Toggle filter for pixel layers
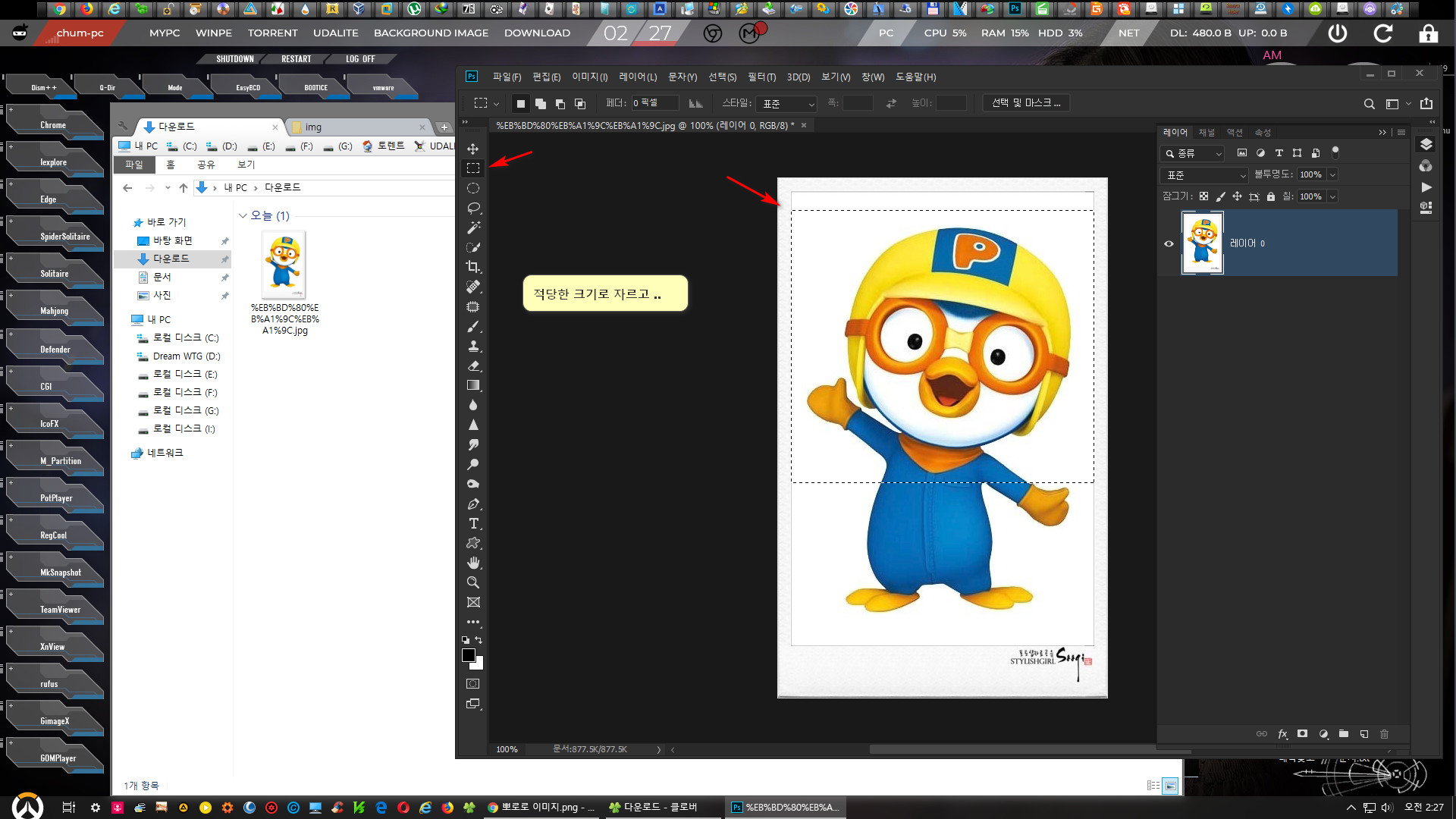 click(1242, 153)
